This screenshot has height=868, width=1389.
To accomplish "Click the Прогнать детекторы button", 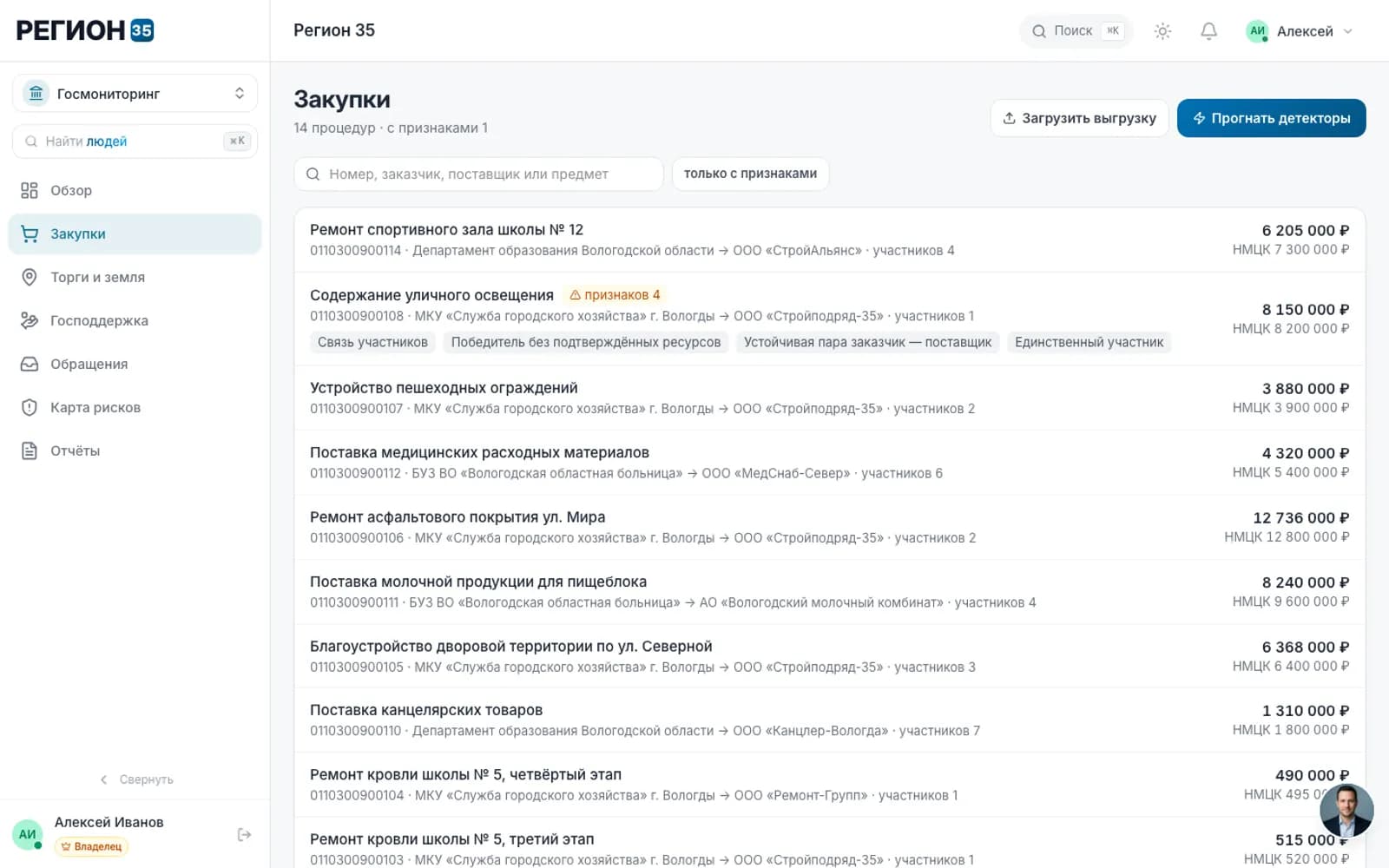I will pyautogui.click(x=1271, y=118).
